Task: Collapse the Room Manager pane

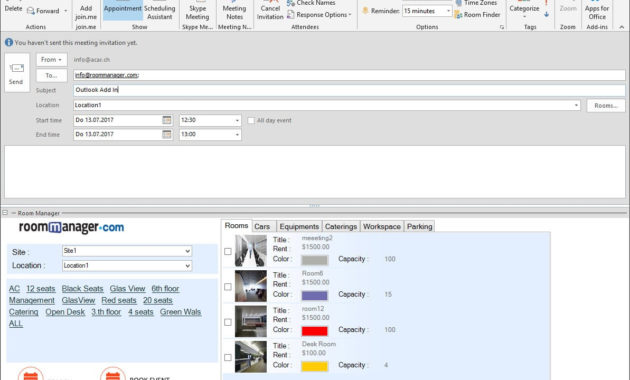Action: coord(5,212)
